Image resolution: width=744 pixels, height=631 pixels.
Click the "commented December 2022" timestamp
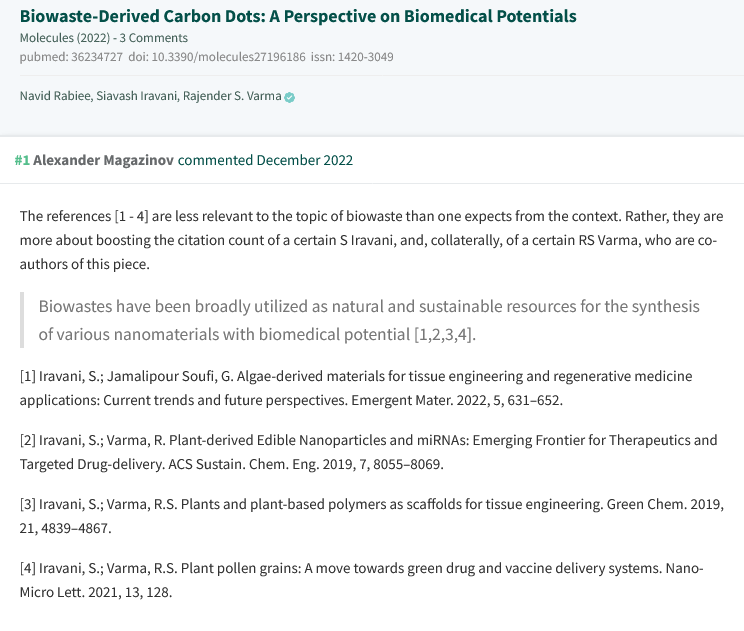(x=265, y=160)
